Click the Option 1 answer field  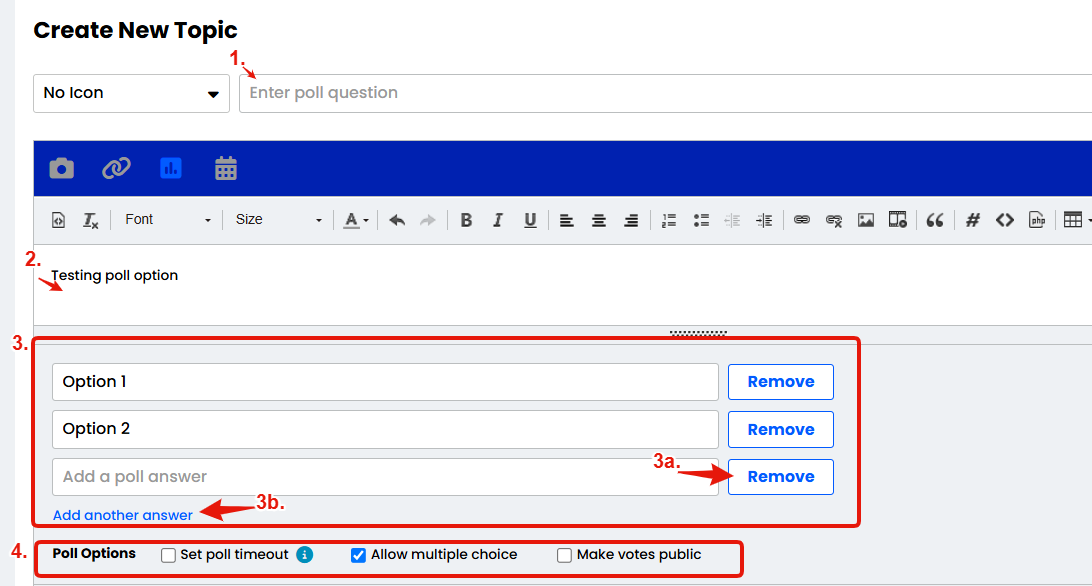click(385, 382)
